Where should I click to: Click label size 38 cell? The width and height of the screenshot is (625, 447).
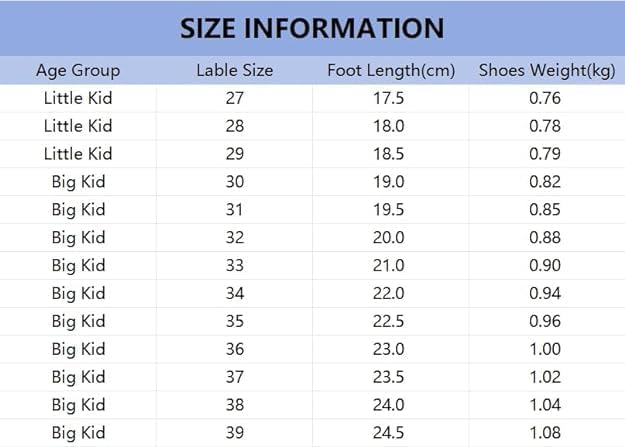click(234, 406)
